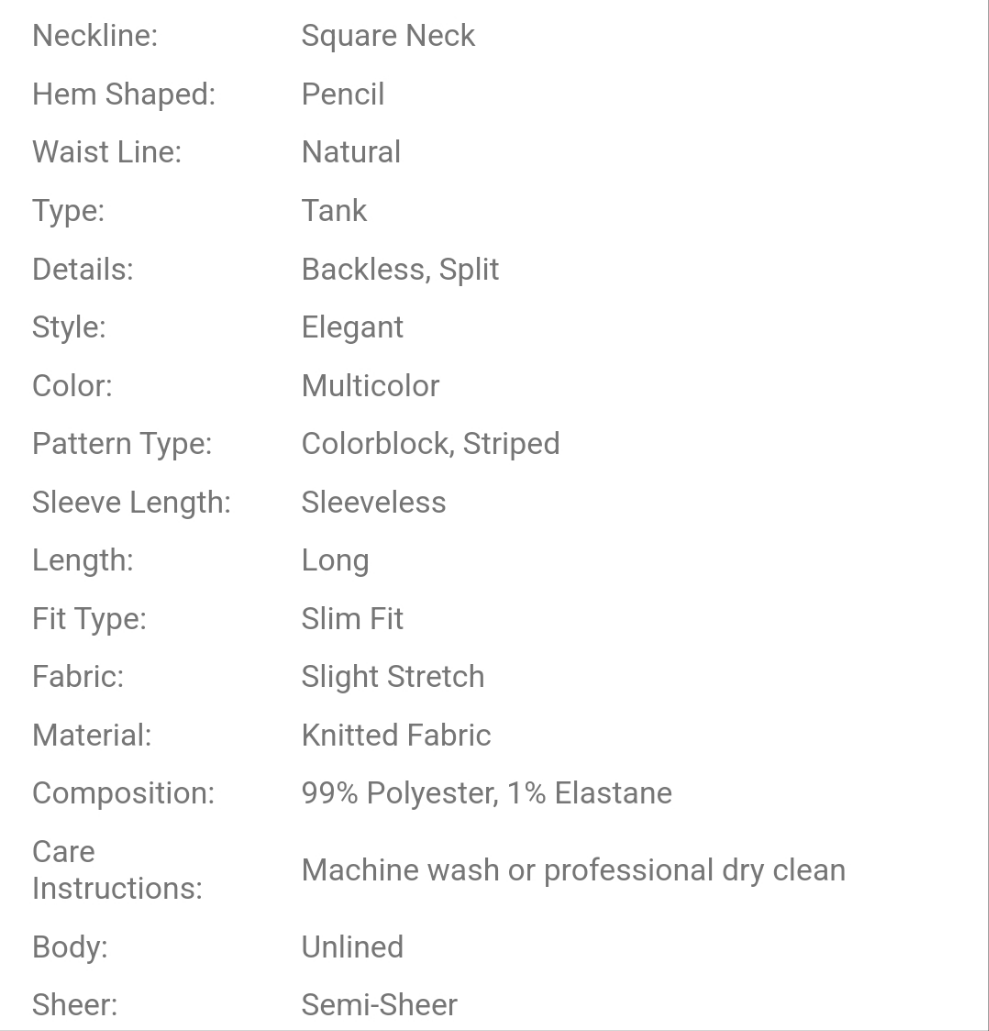The height and width of the screenshot is (1031, 989).
Task: Click the Long length value
Action: [335, 560]
